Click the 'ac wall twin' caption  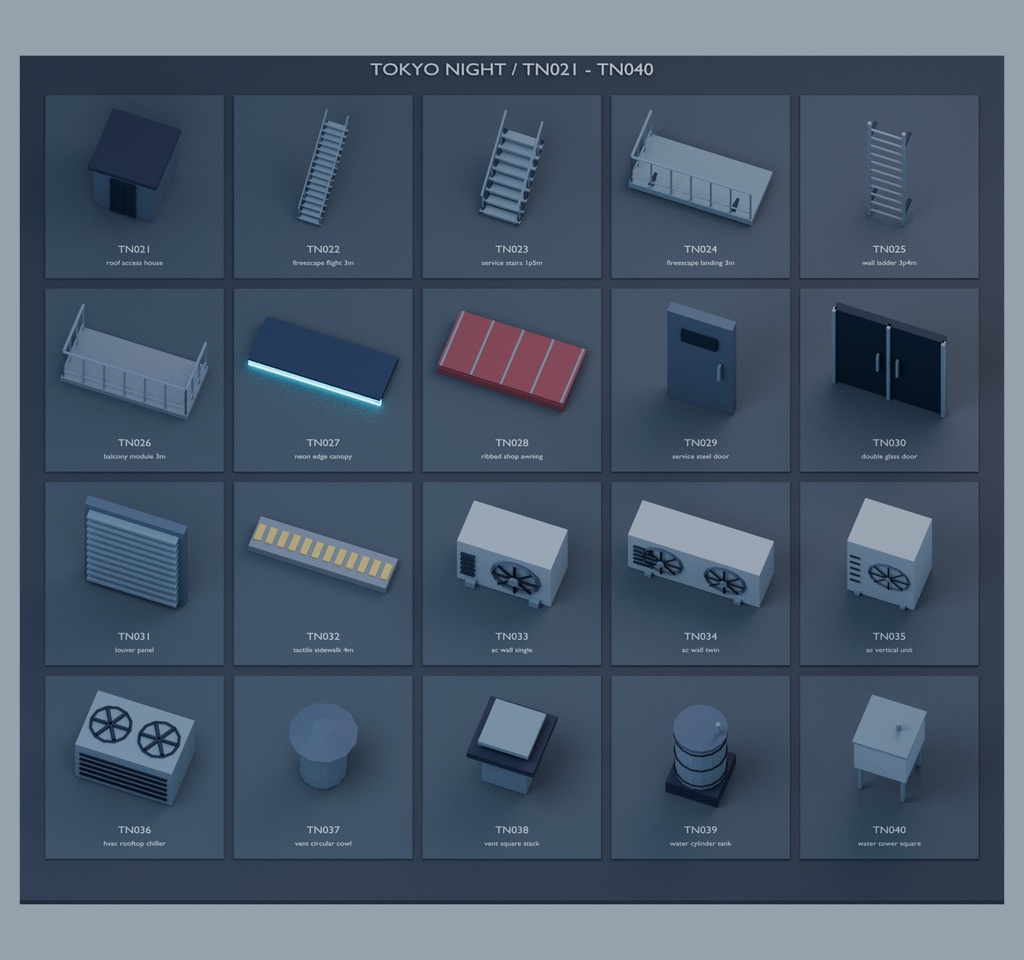[701, 650]
